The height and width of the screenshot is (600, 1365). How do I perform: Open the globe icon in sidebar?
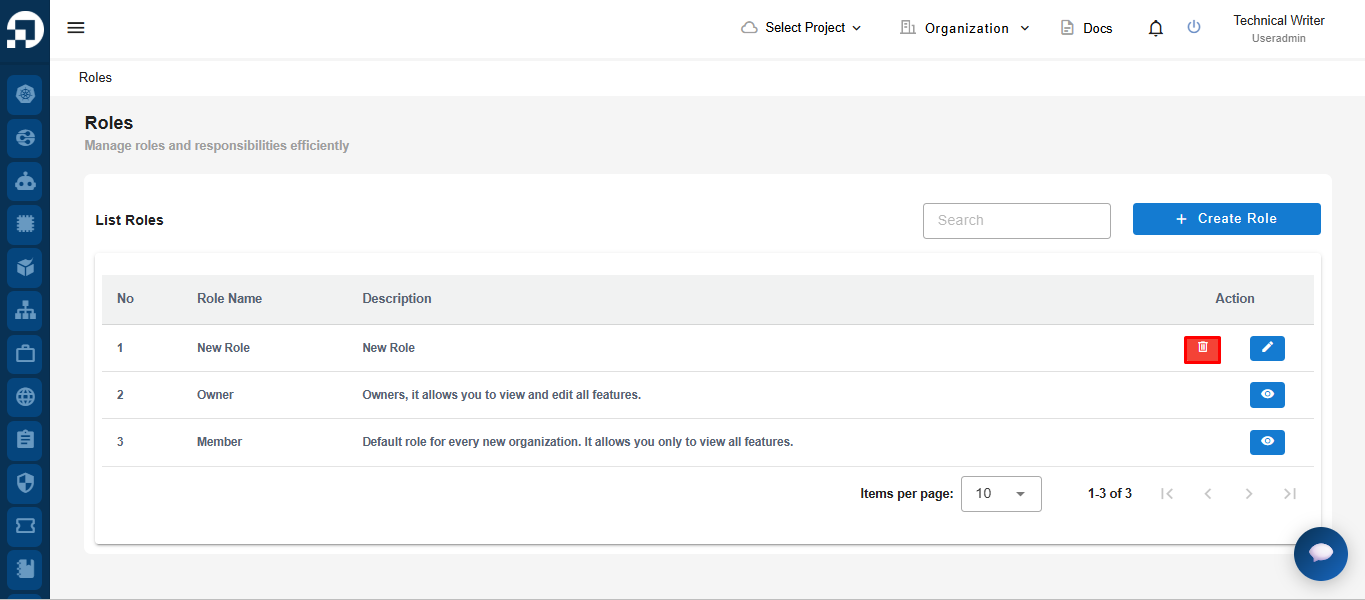tap(25, 397)
